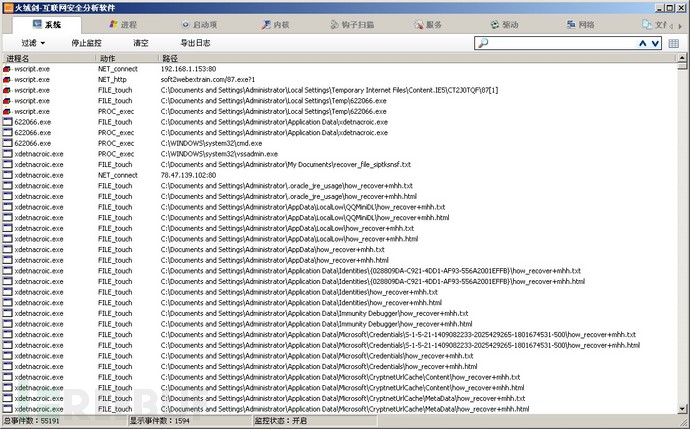The width and height of the screenshot is (690, 429).
Task: Click the driver icon beside 驱动
Action: pos(495,25)
